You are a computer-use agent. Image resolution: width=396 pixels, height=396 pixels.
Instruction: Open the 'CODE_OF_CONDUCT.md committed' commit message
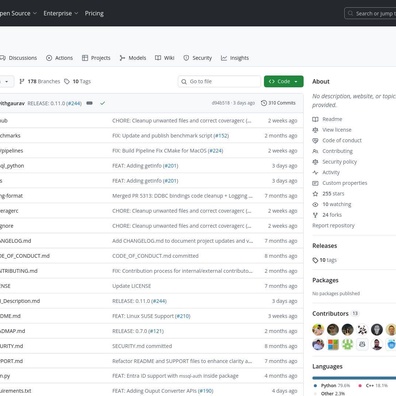pos(155,256)
